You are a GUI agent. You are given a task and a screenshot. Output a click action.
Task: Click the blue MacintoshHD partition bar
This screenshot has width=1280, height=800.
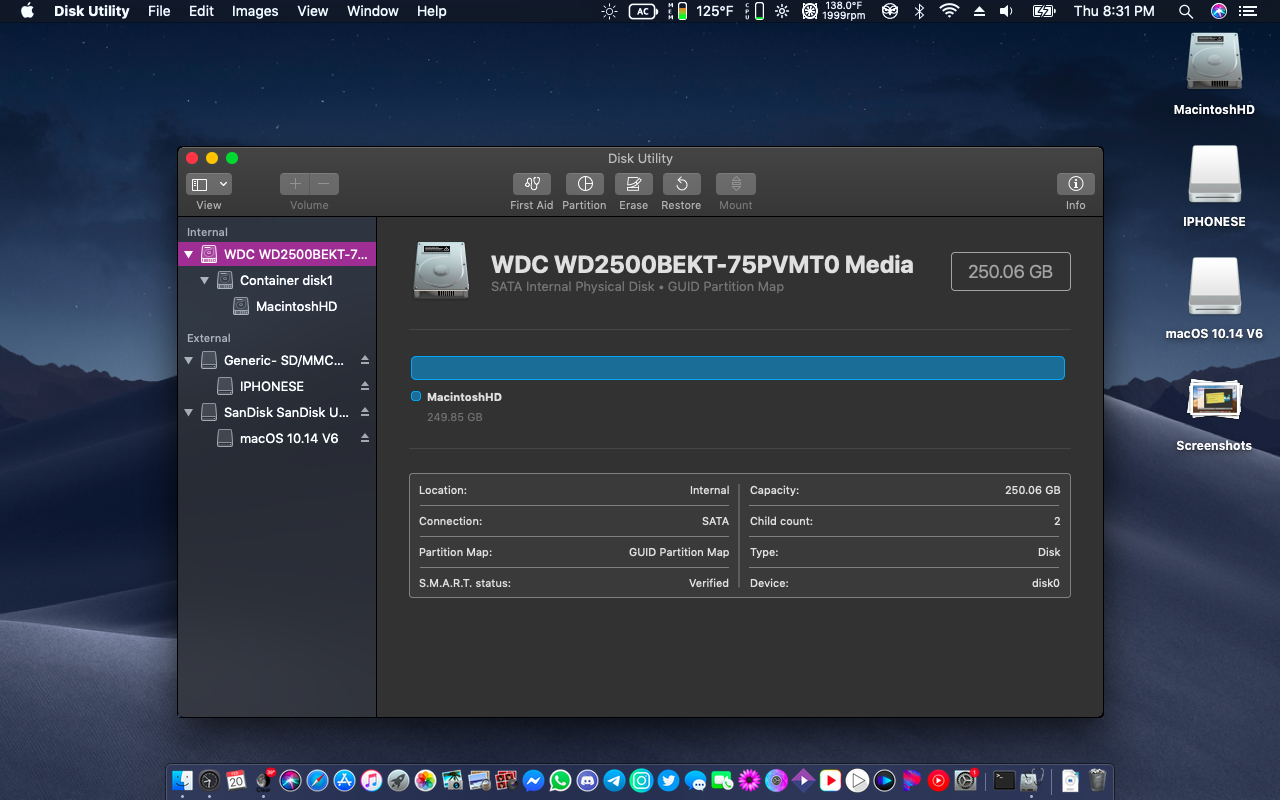738,368
